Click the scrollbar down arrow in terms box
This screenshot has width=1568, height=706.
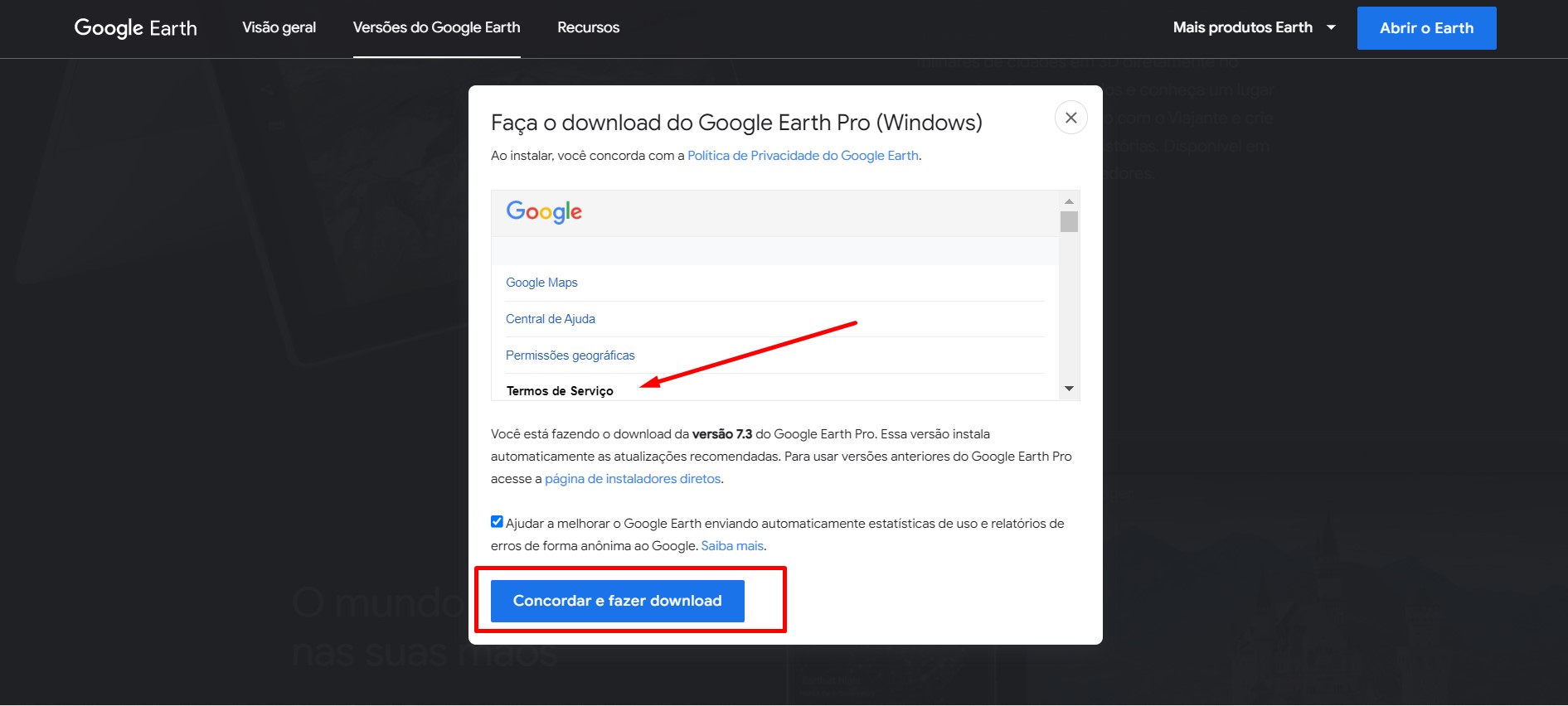(x=1069, y=389)
